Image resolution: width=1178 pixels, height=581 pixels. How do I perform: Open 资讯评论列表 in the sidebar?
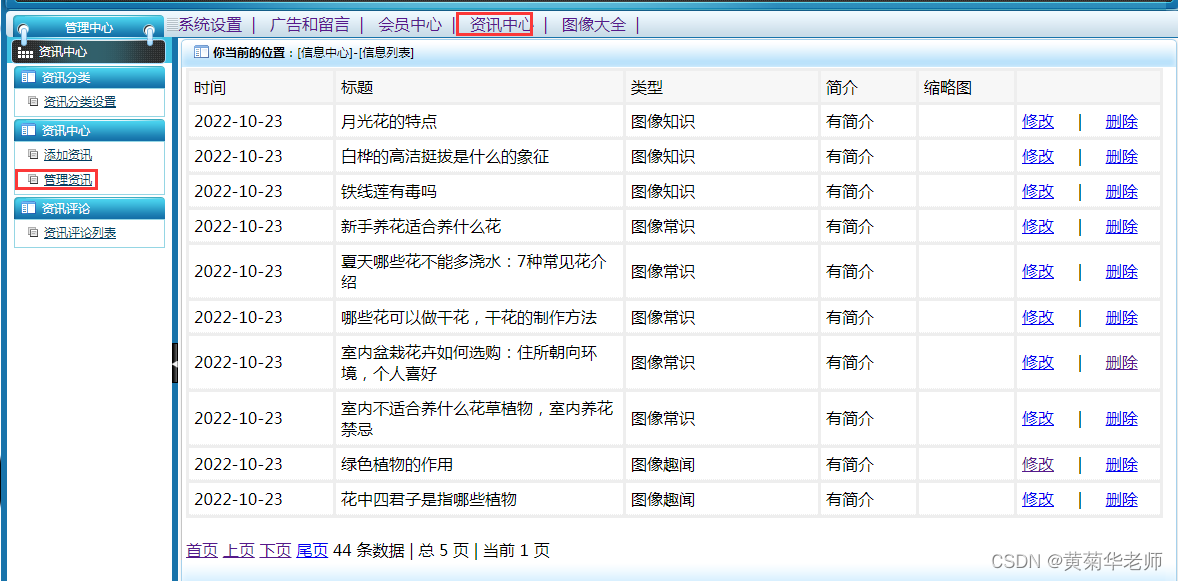coord(80,233)
